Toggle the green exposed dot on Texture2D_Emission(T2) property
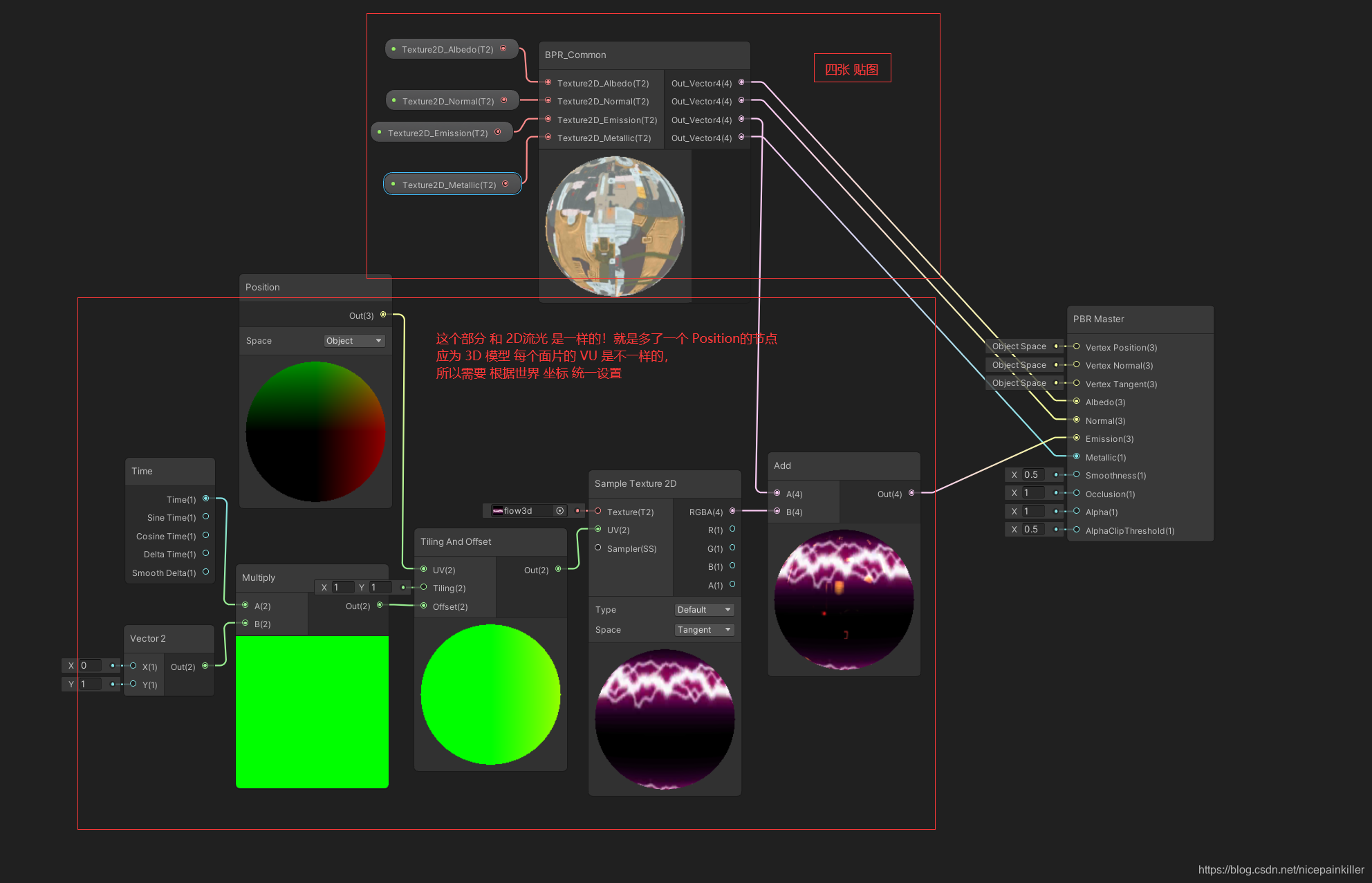This screenshot has height=883, width=1372. [378, 131]
